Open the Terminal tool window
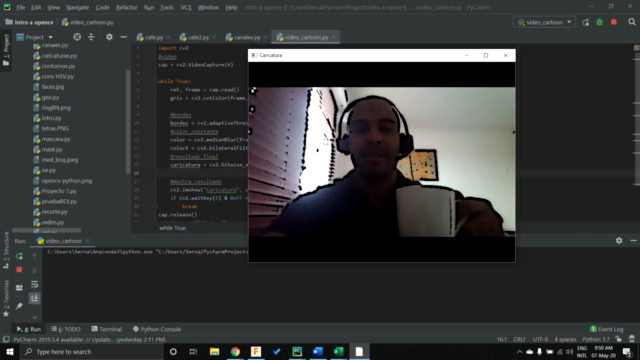 (x=107, y=329)
